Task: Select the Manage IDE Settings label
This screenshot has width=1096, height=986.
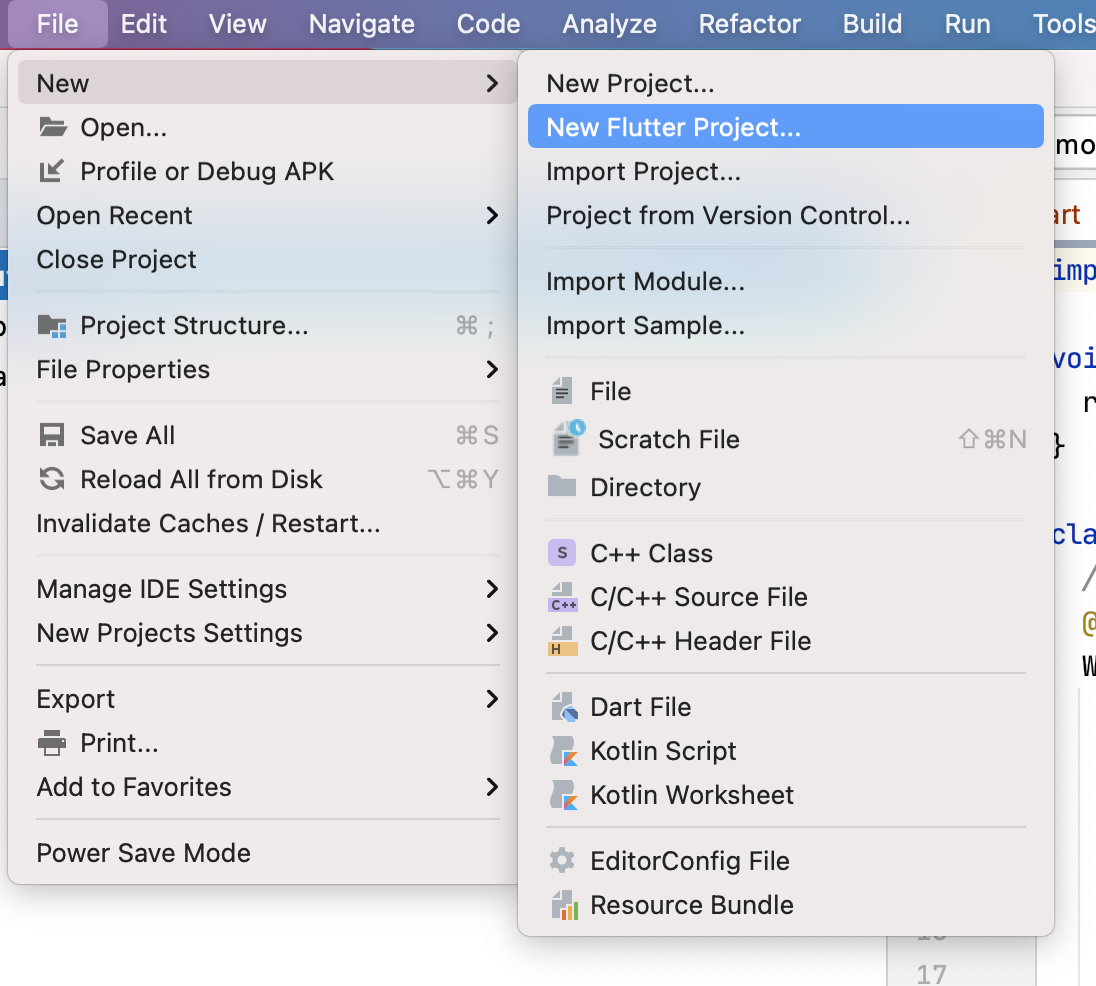Action: point(161,589)
